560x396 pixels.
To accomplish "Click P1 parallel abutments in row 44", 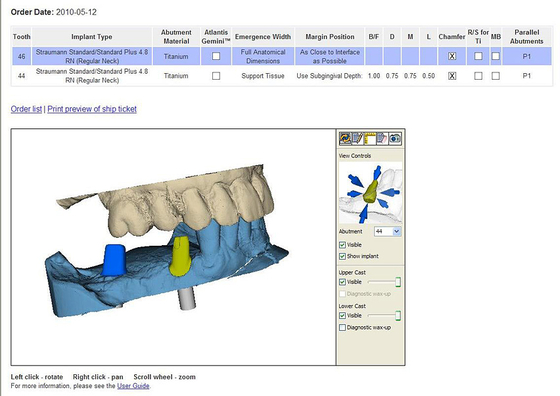I will coord(526,76).
